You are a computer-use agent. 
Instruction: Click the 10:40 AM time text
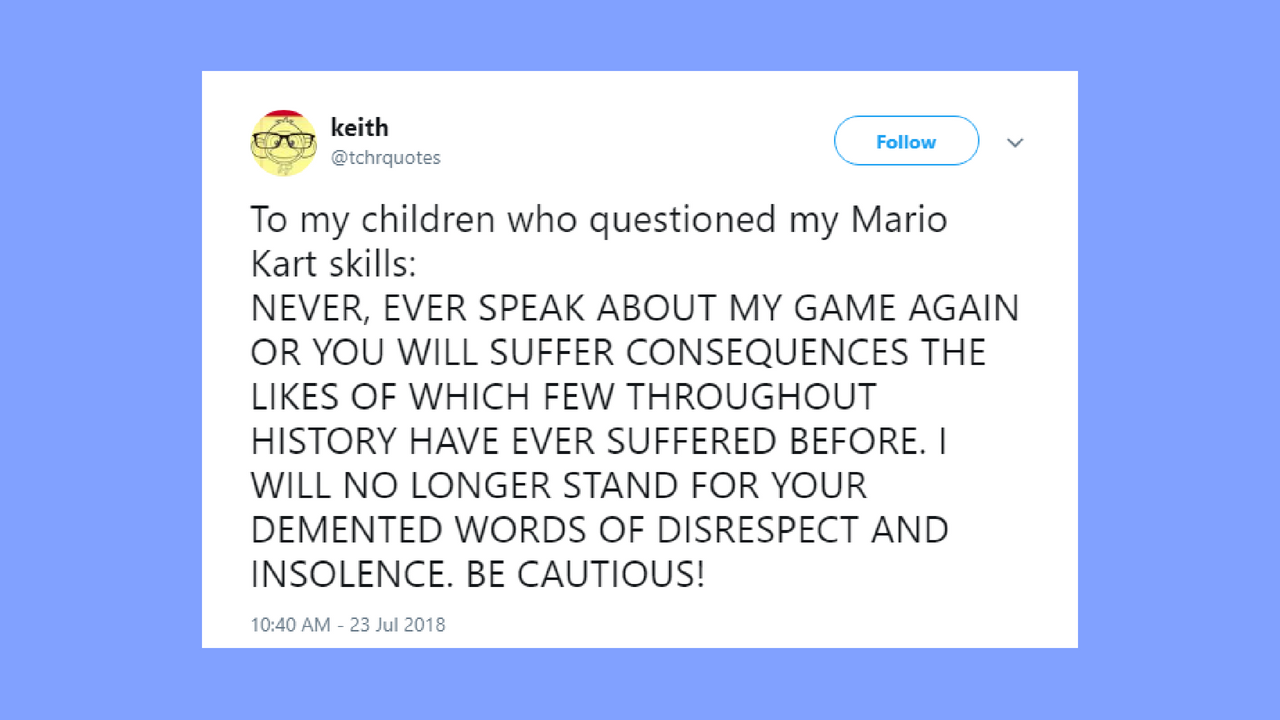(289, 625)
